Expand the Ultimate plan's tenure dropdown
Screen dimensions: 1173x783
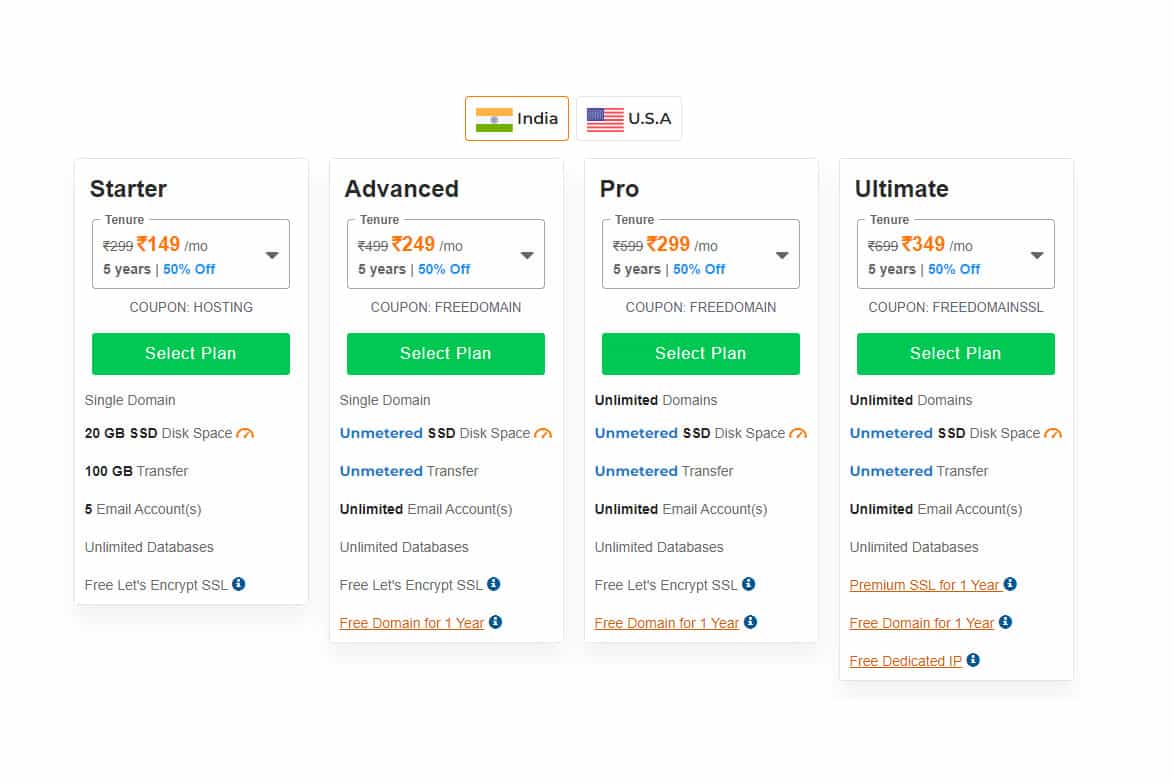click(1037, 254)
